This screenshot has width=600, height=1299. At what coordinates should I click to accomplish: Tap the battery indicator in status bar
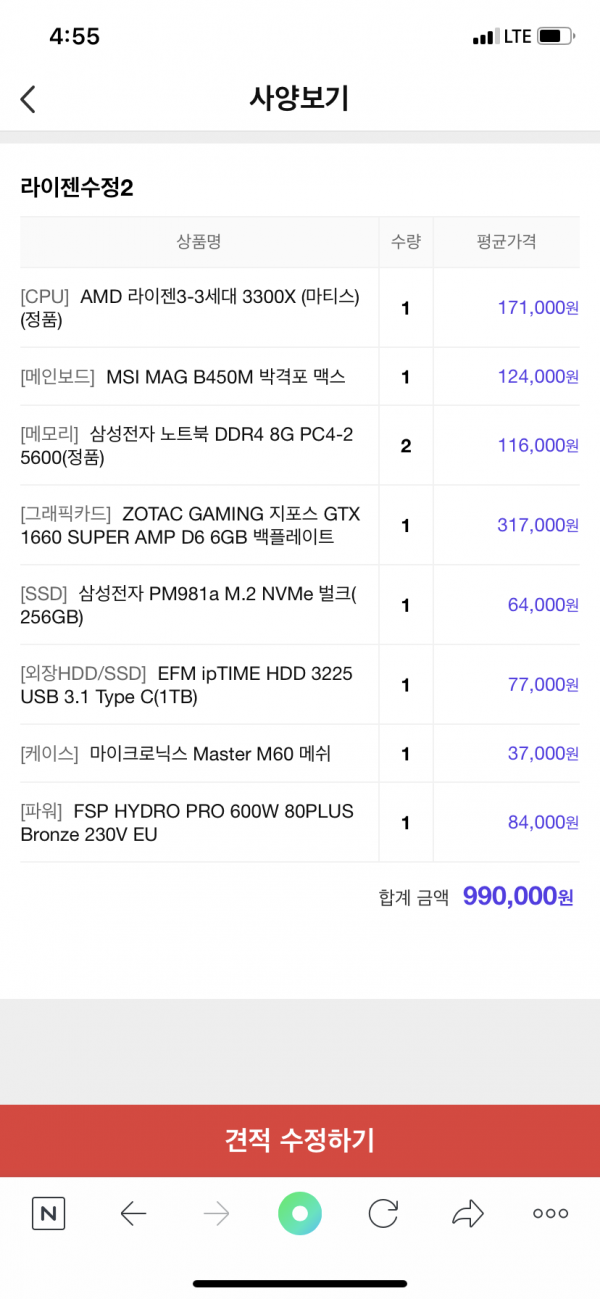[556, 37]
